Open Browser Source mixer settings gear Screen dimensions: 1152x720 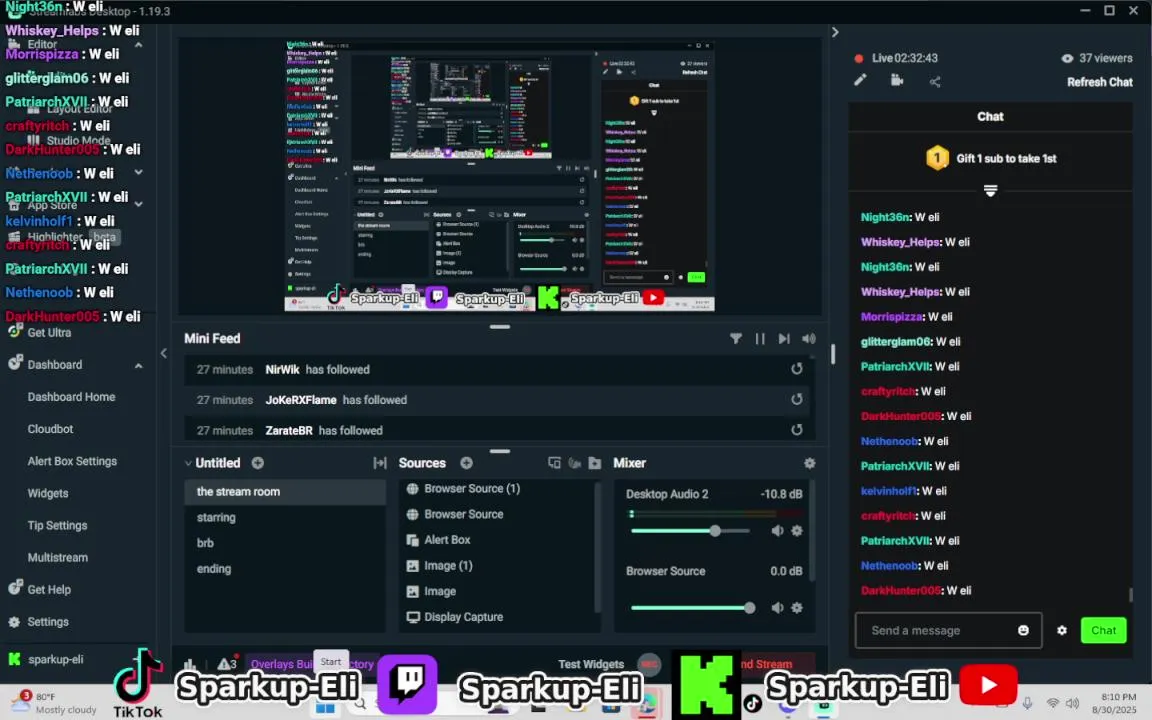click(x=797, y=608)
